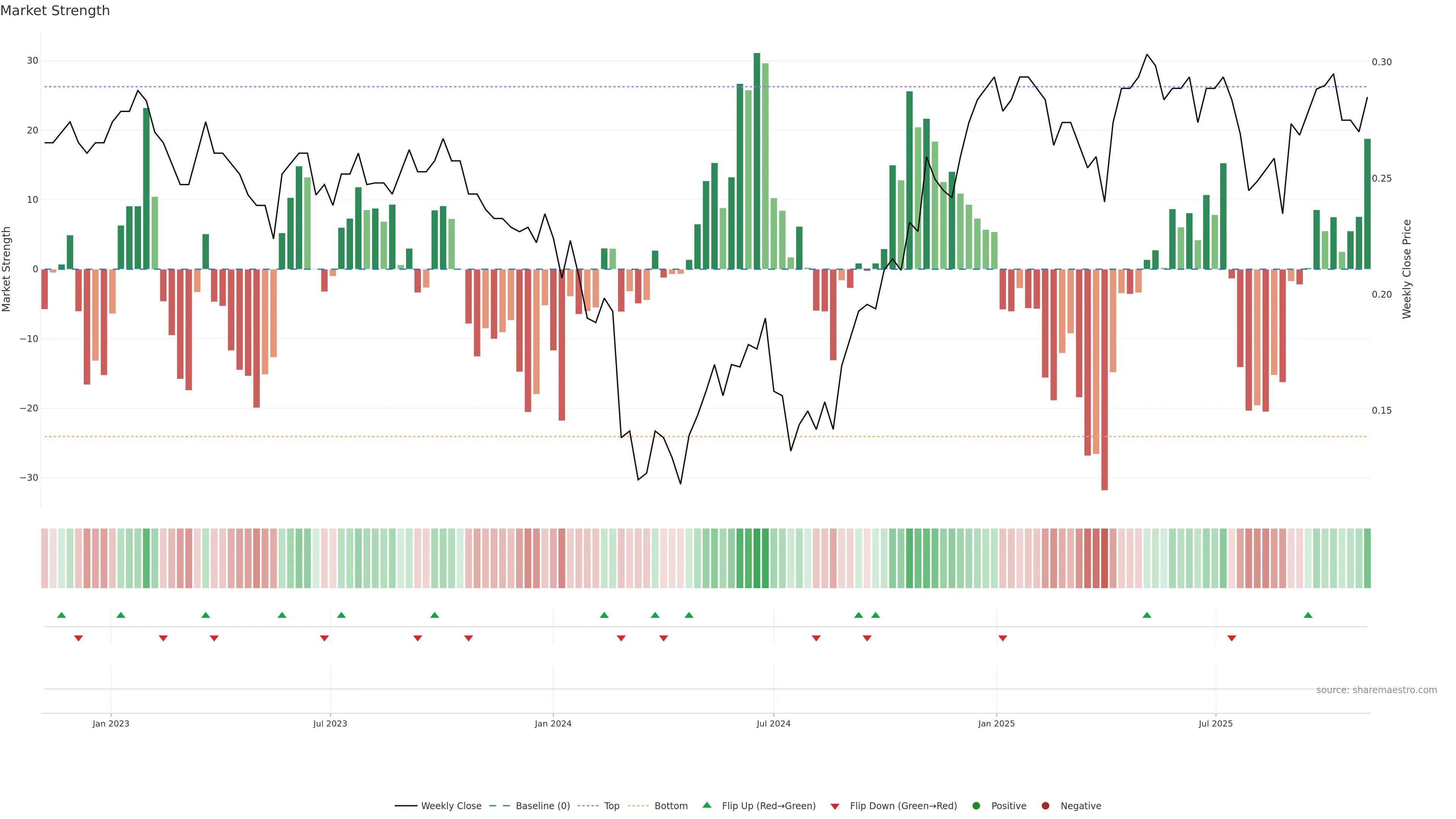Image resolution: width=1456 pixels, height=819 pixels.
Task: Click the green Positive circle legend icon
Action: click(976, 806)
